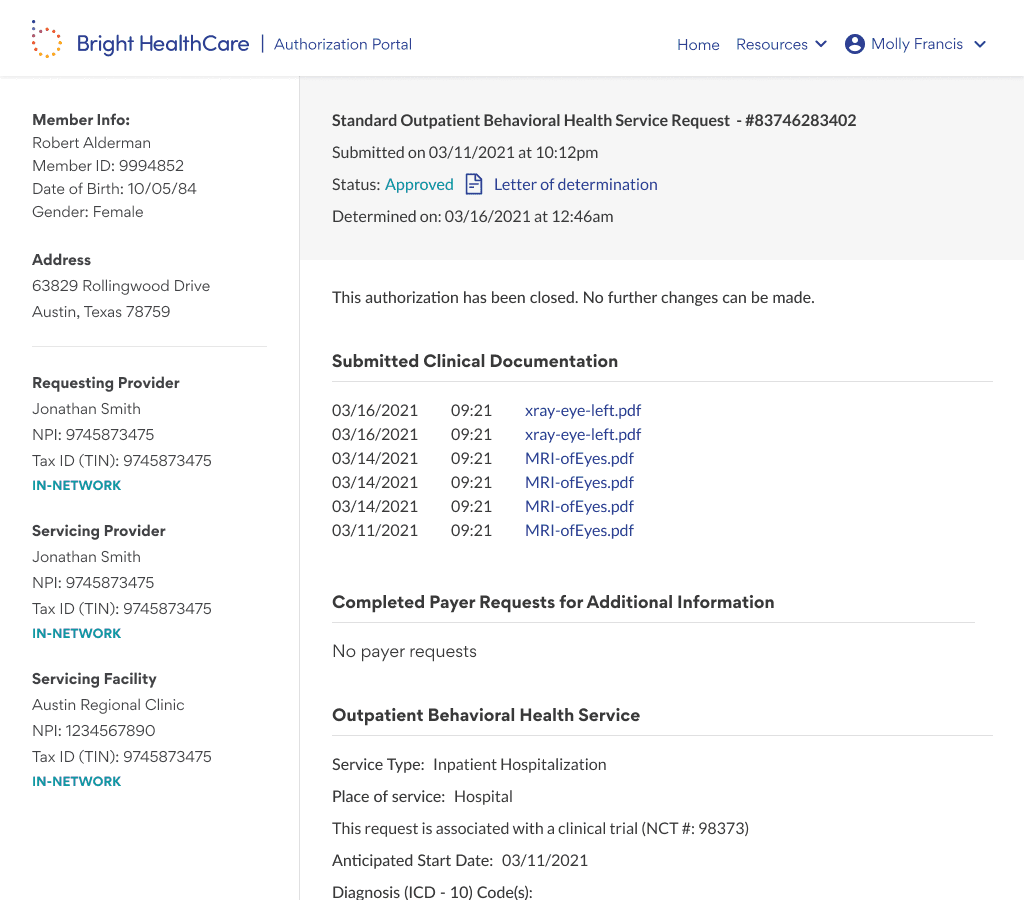The image size is (1024, 900).
Task: Click Jonathan Smith under Servicing Provider
Action: [86, 556]
